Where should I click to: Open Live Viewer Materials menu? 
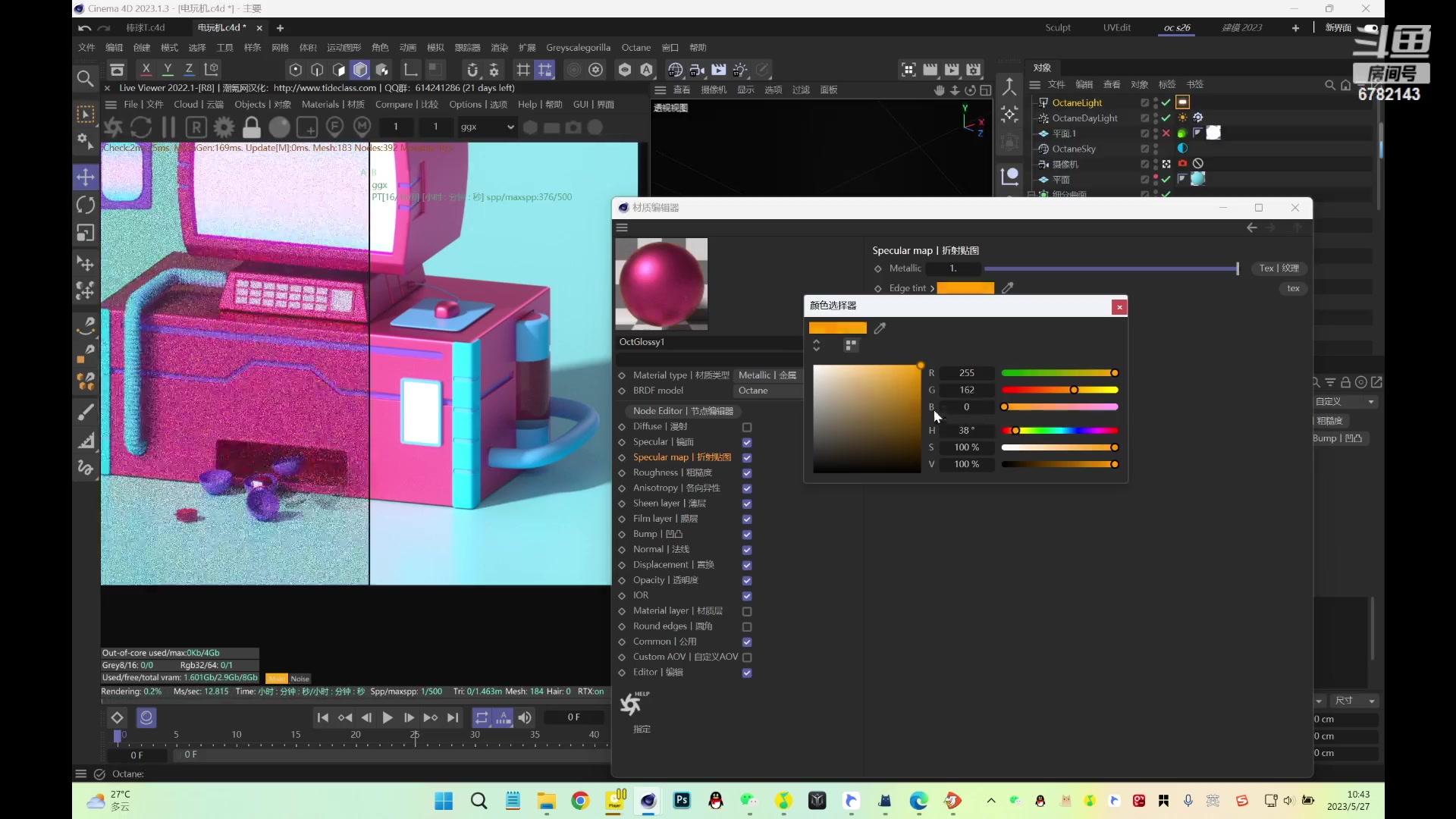pos(333,105)
